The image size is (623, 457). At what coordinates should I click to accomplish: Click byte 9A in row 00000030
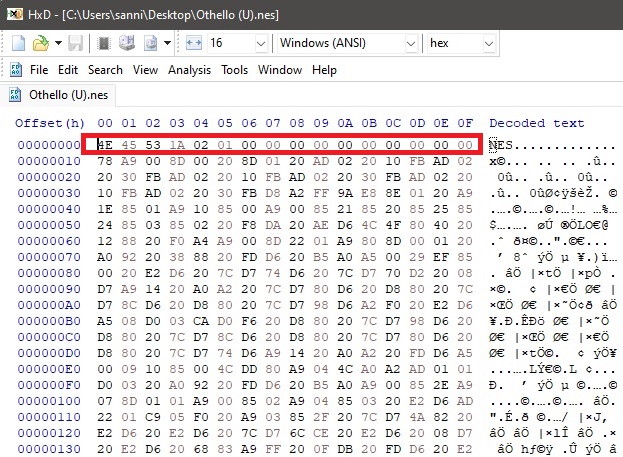[345, 193]
